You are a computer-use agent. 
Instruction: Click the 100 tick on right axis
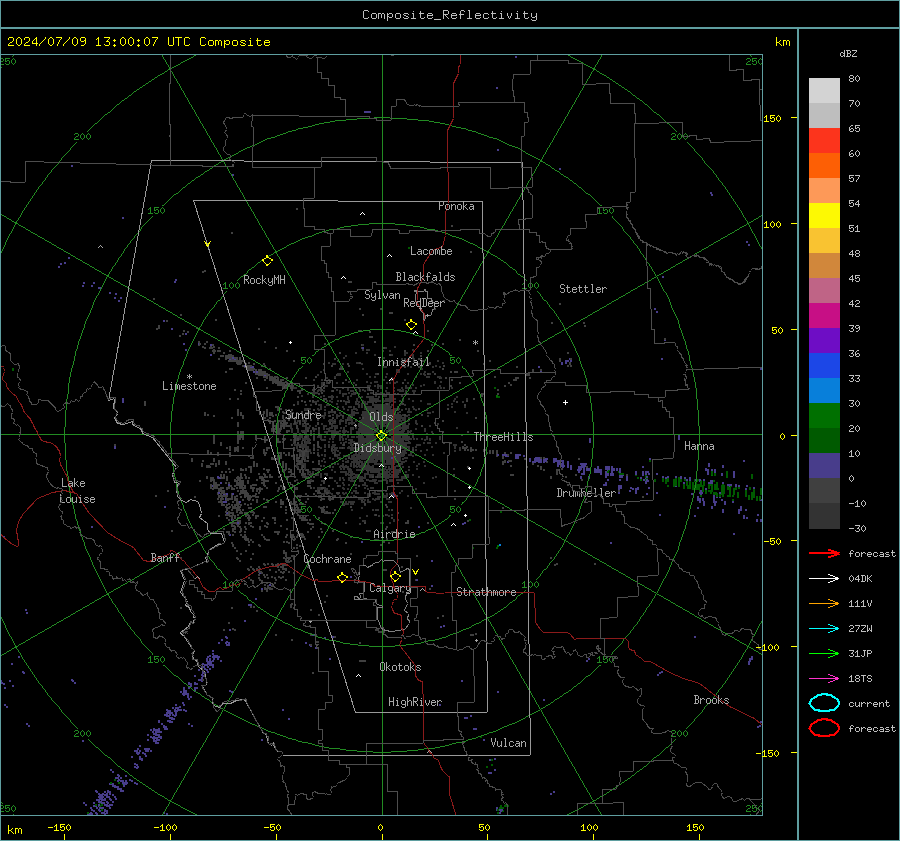[772, 224]
